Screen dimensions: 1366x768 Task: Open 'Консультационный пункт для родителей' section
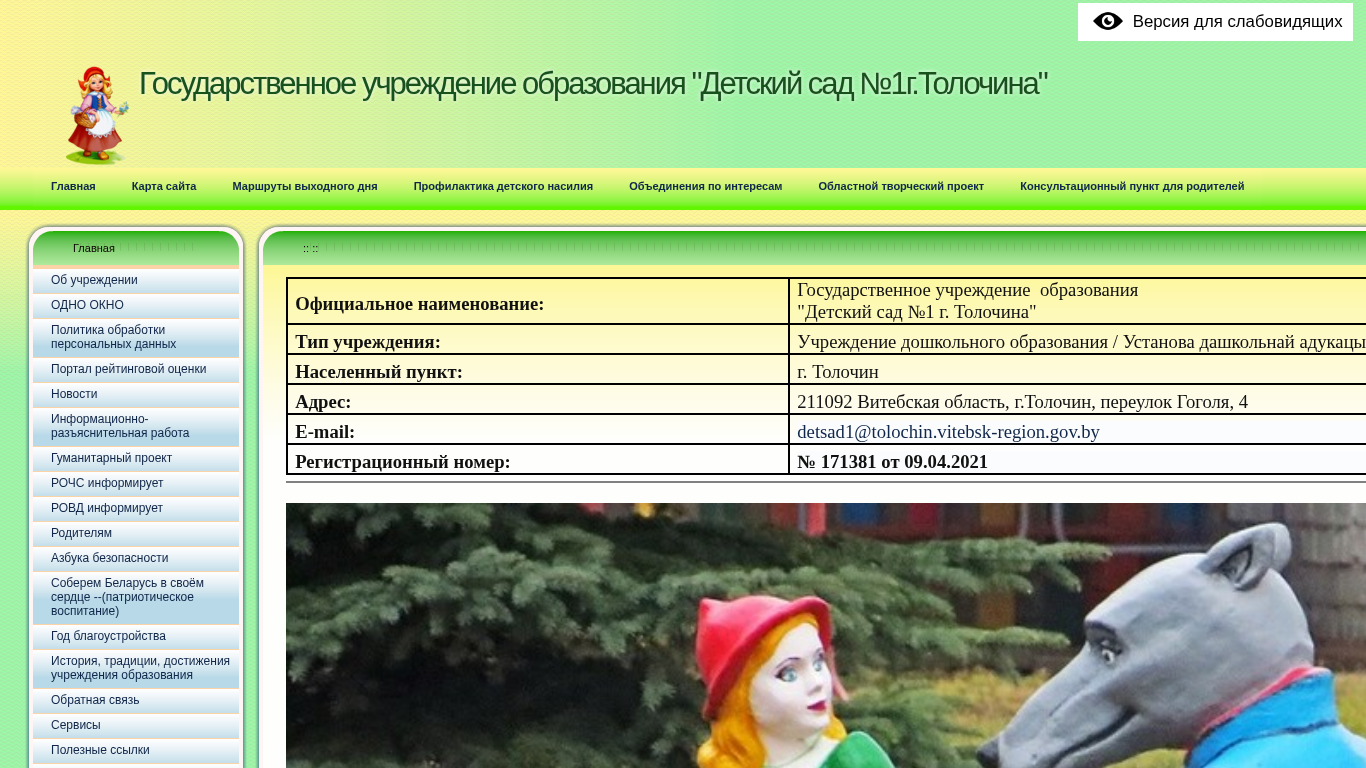pos(1132,186)
